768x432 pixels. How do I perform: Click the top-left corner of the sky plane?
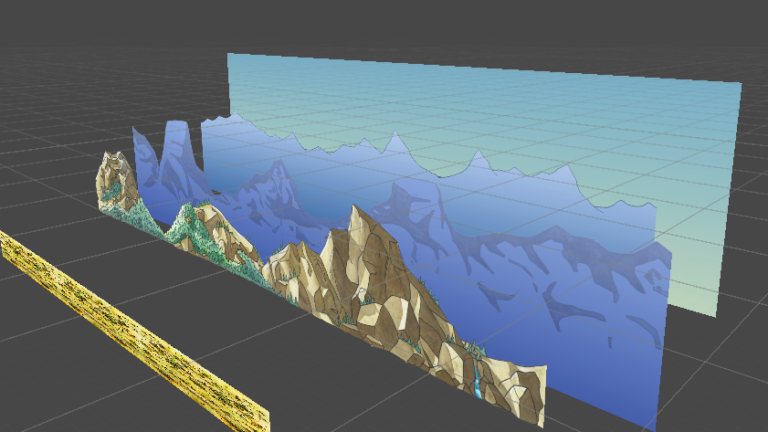230,56
